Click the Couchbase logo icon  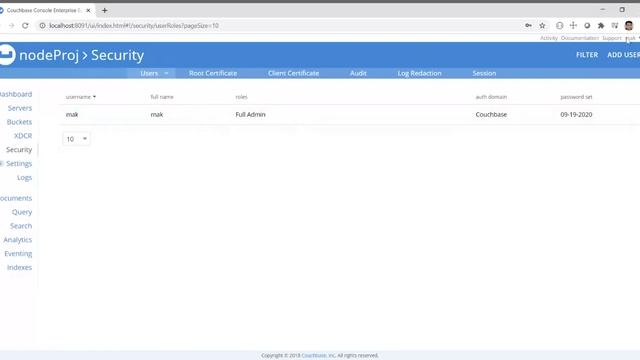click(7, 54)
